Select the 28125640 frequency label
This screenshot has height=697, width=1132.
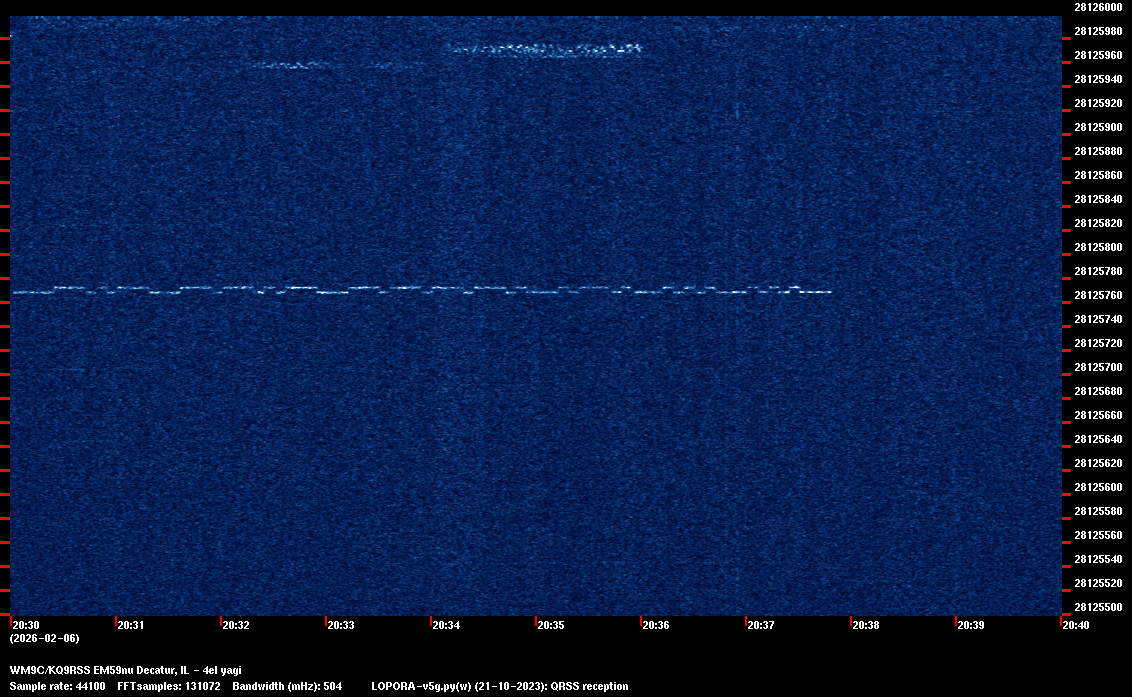point(1097,439)
